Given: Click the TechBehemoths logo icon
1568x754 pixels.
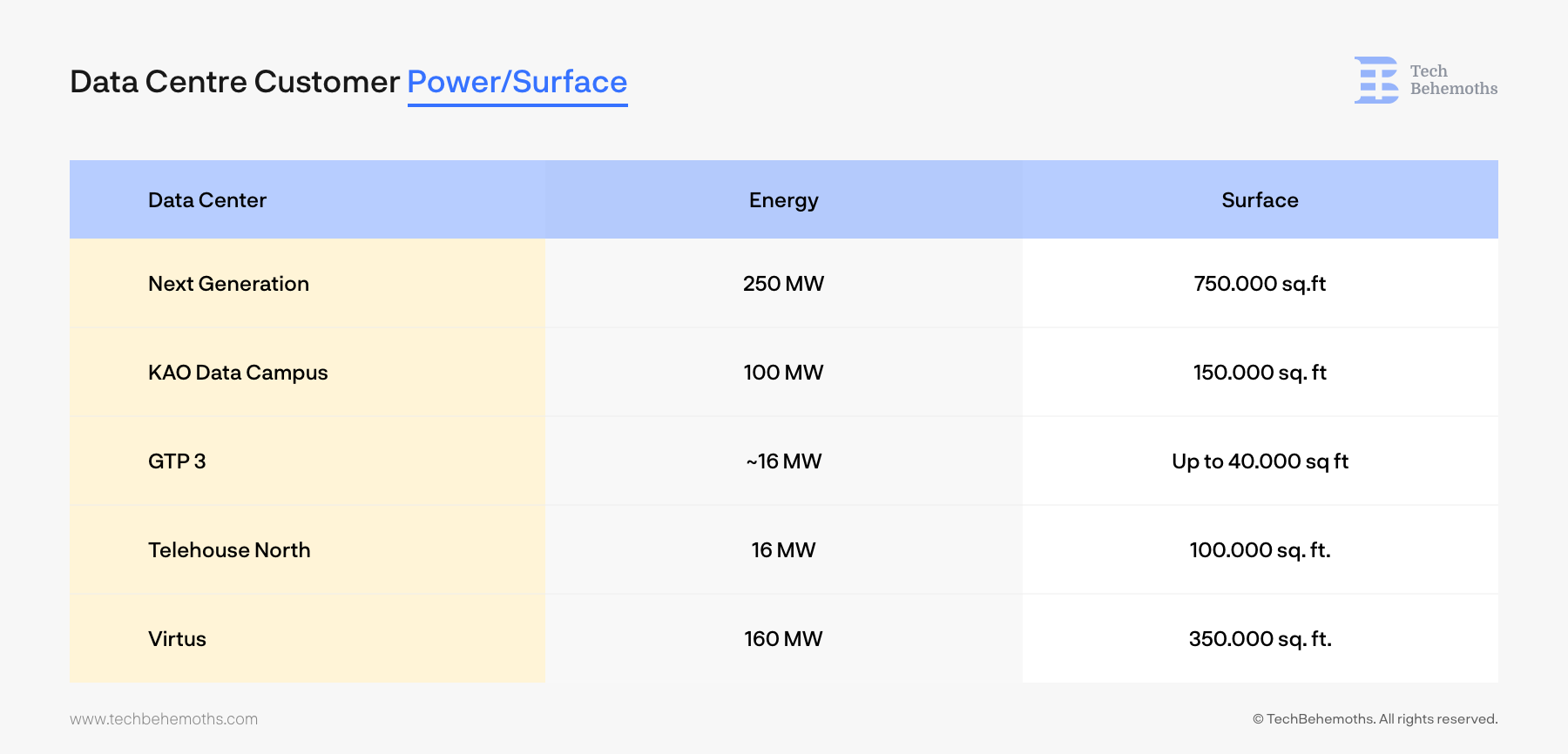Looking at the screenshot, I should click(1376, 80).
